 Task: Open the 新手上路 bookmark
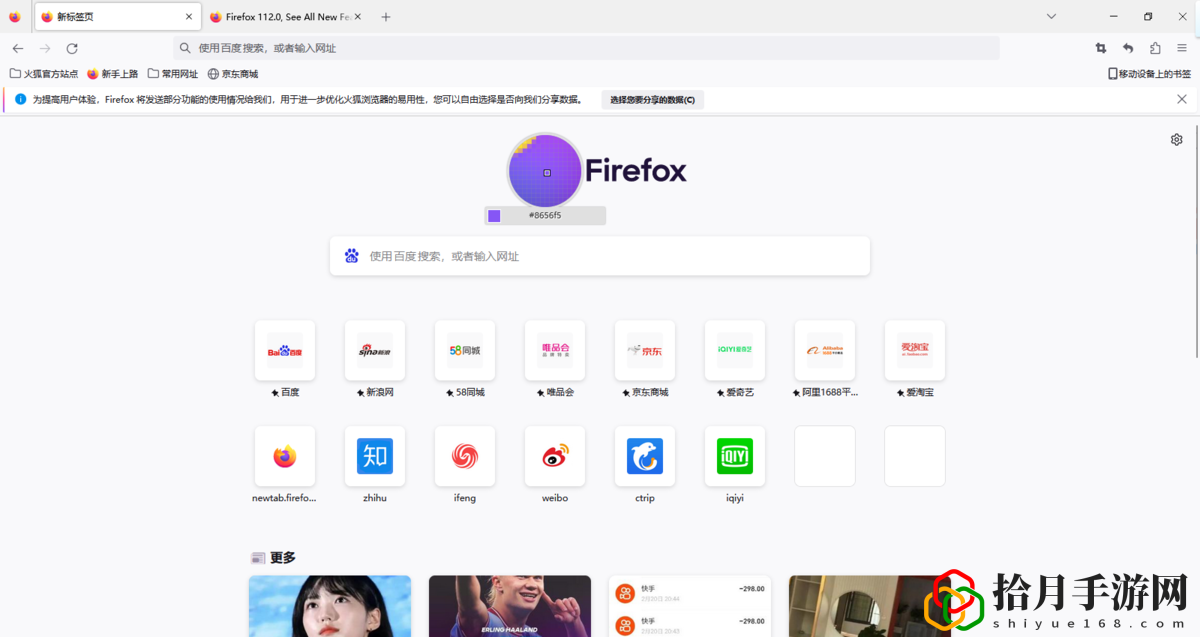(x=113, y=74)
